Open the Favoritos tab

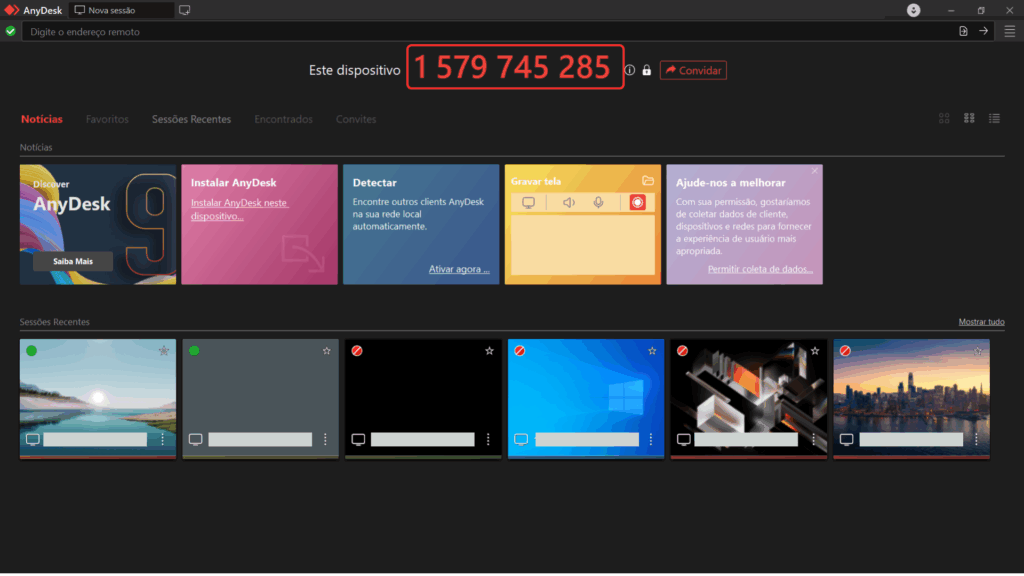pyautogui.click(x=107, y=119)
